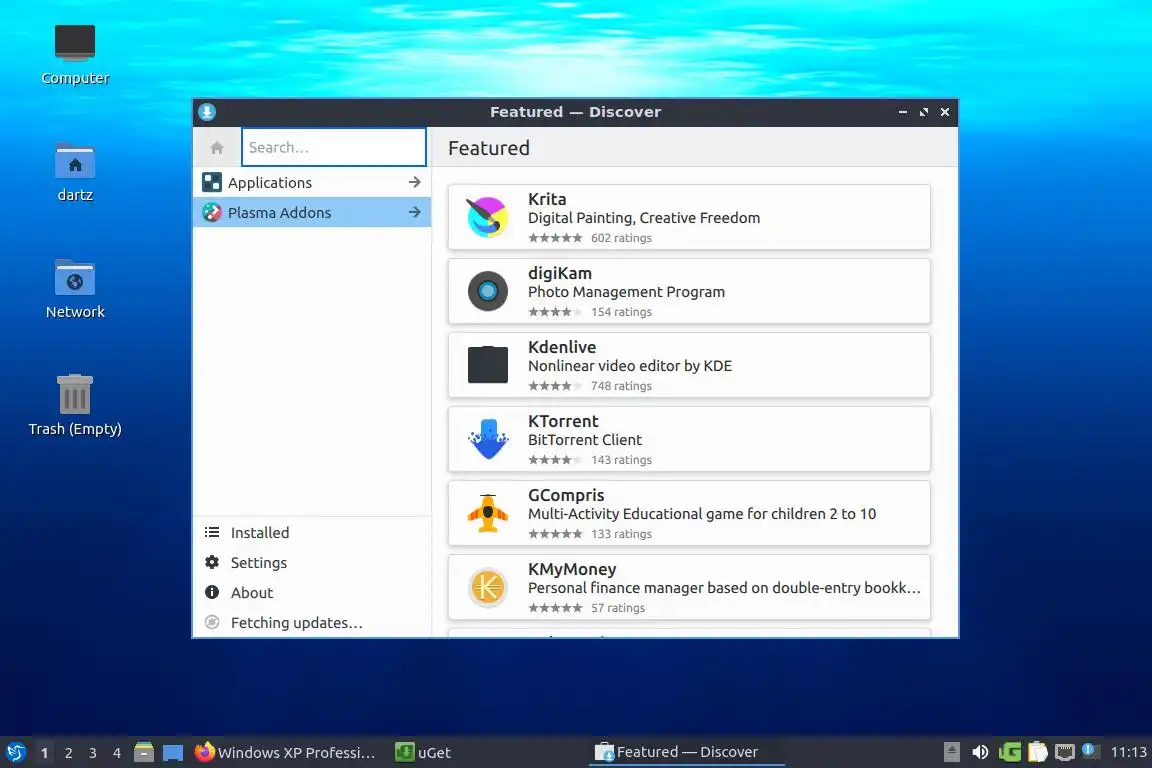Click Fetching updates status entry
1152x768 pixels.
click(x=312, y=622)
